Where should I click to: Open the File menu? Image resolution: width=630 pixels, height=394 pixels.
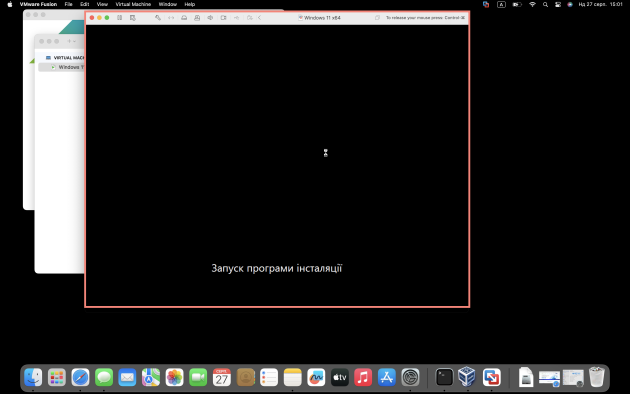click(x=68, y=4)
